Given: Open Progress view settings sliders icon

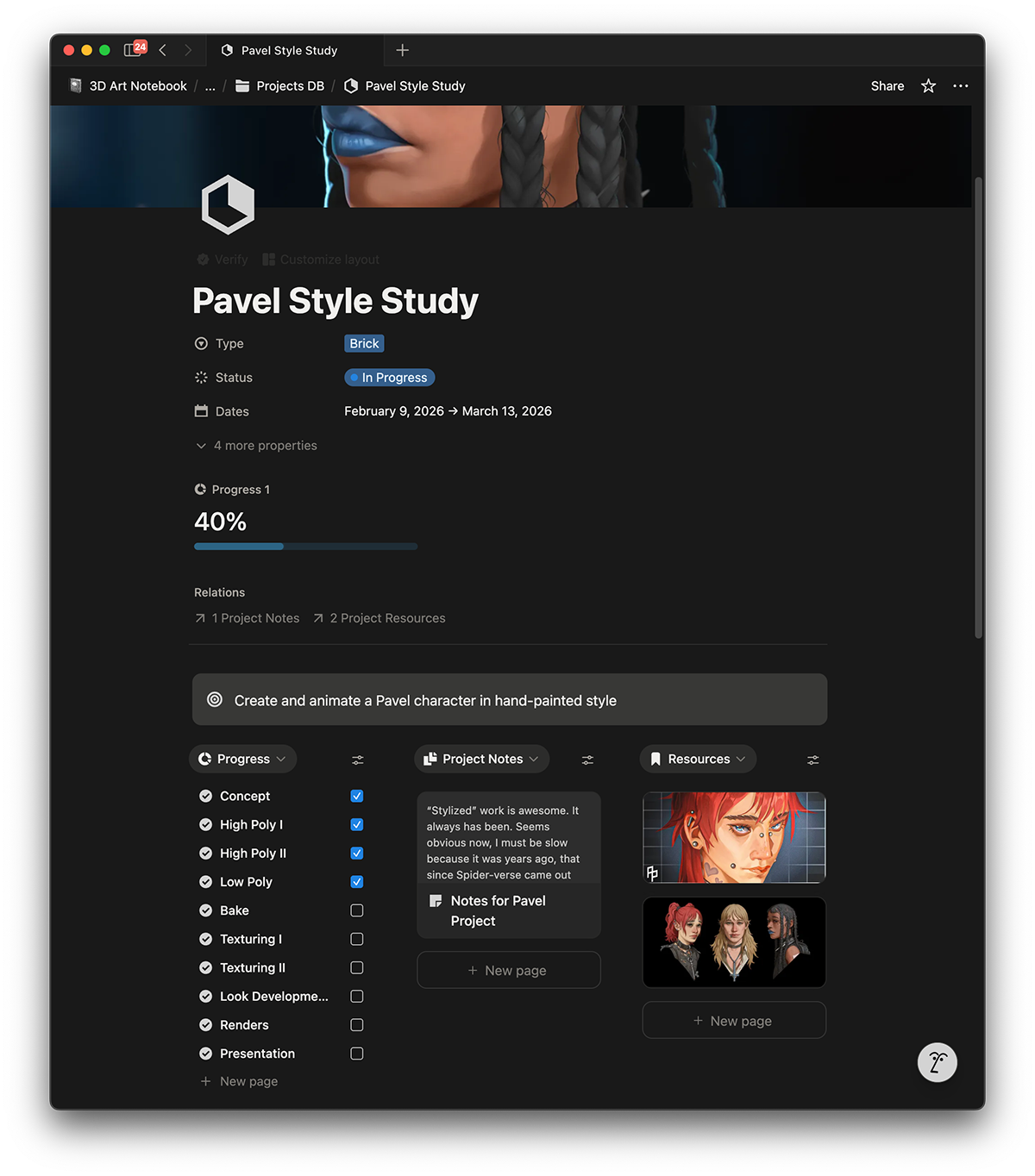Looking at the screenshot, I should point(358,760).
